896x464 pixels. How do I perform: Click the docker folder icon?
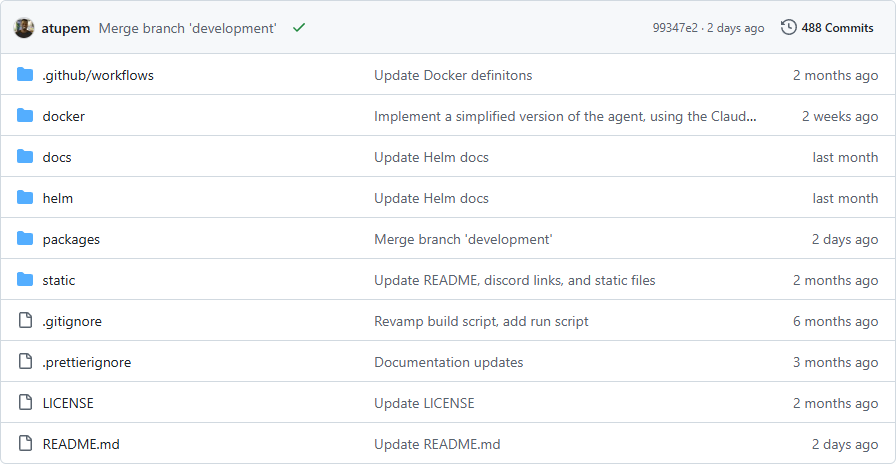click(25, 116)
